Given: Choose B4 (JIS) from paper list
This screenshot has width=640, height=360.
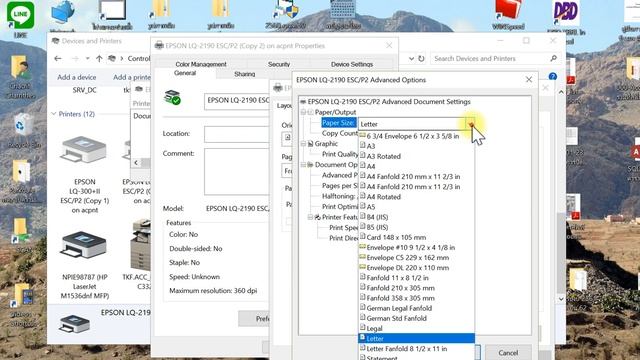Looking at the screenshot, I should point(377,217).
